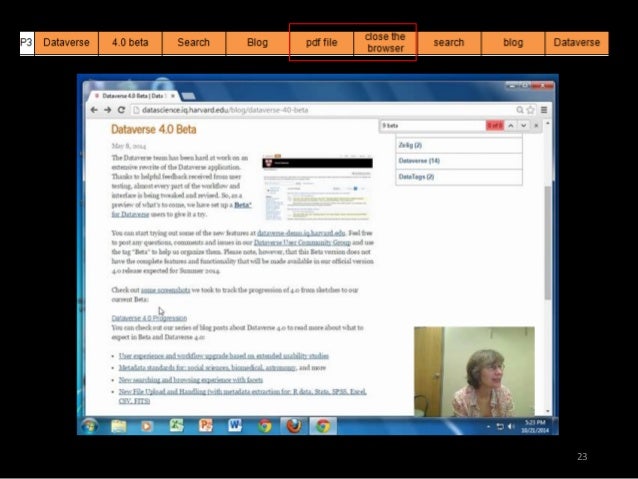Switch to Firefox on the taskbar
This screenshot has height=479, width=638.
(x=294, y=426)
